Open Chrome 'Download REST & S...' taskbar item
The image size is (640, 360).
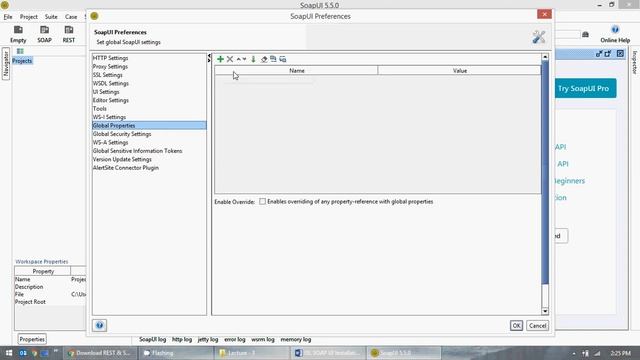pos(100,353)
